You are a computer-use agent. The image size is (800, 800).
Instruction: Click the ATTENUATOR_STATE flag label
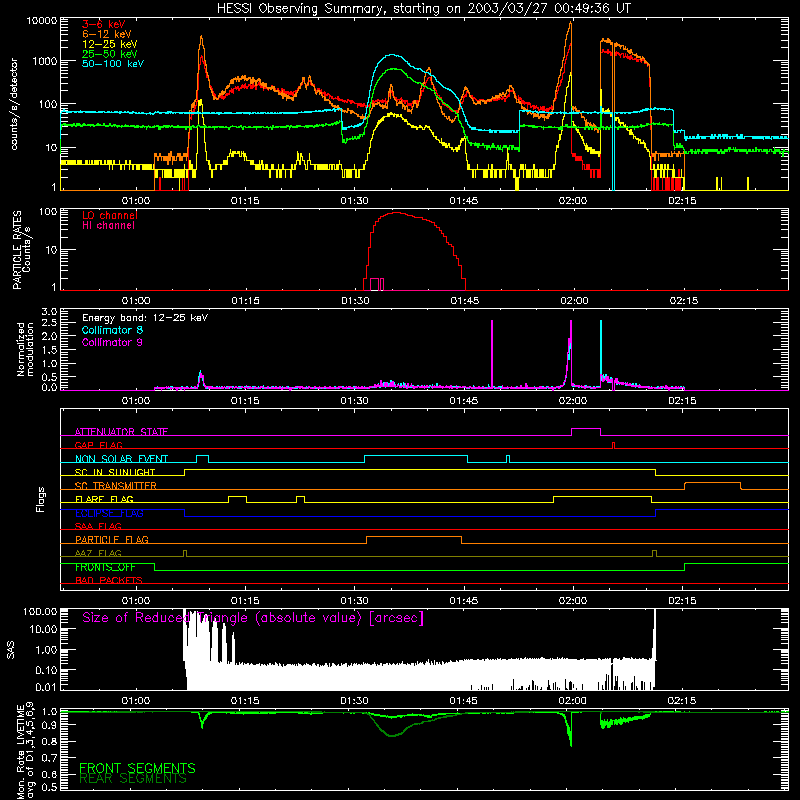(121, 432)
